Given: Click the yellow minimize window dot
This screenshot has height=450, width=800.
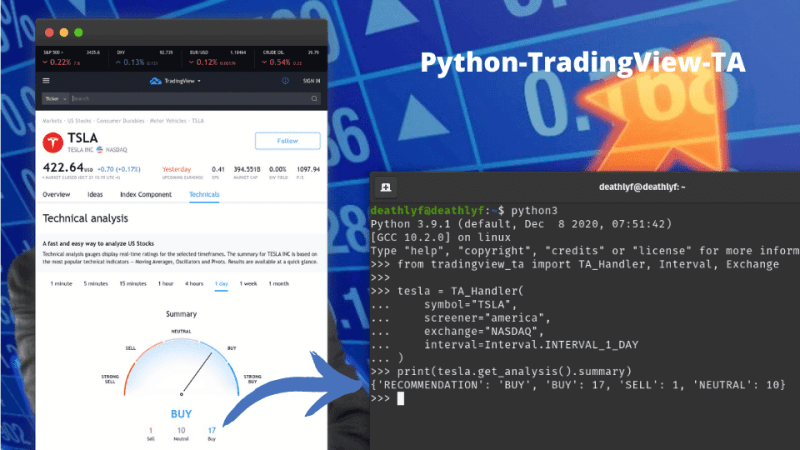Looking at the screenshot, I should pos(64,33).
